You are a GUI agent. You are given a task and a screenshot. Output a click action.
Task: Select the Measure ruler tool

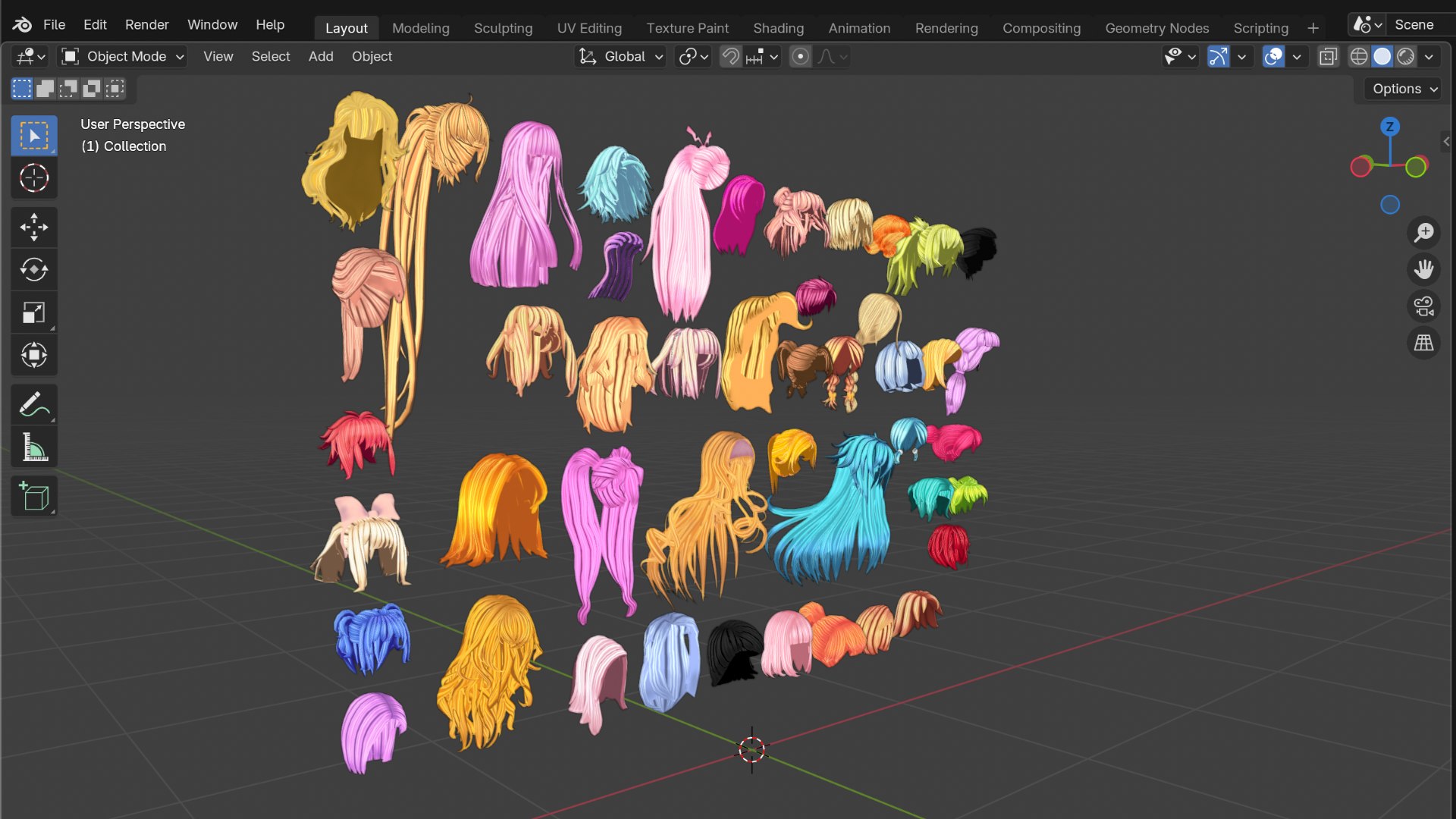point(34,447)
